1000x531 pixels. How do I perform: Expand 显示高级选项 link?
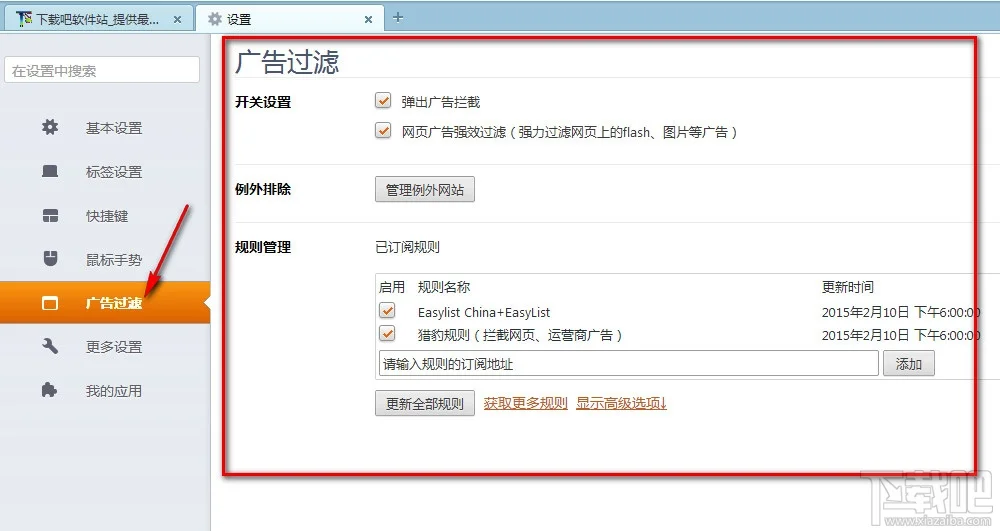pyautogui.click(x=621, y=404)
